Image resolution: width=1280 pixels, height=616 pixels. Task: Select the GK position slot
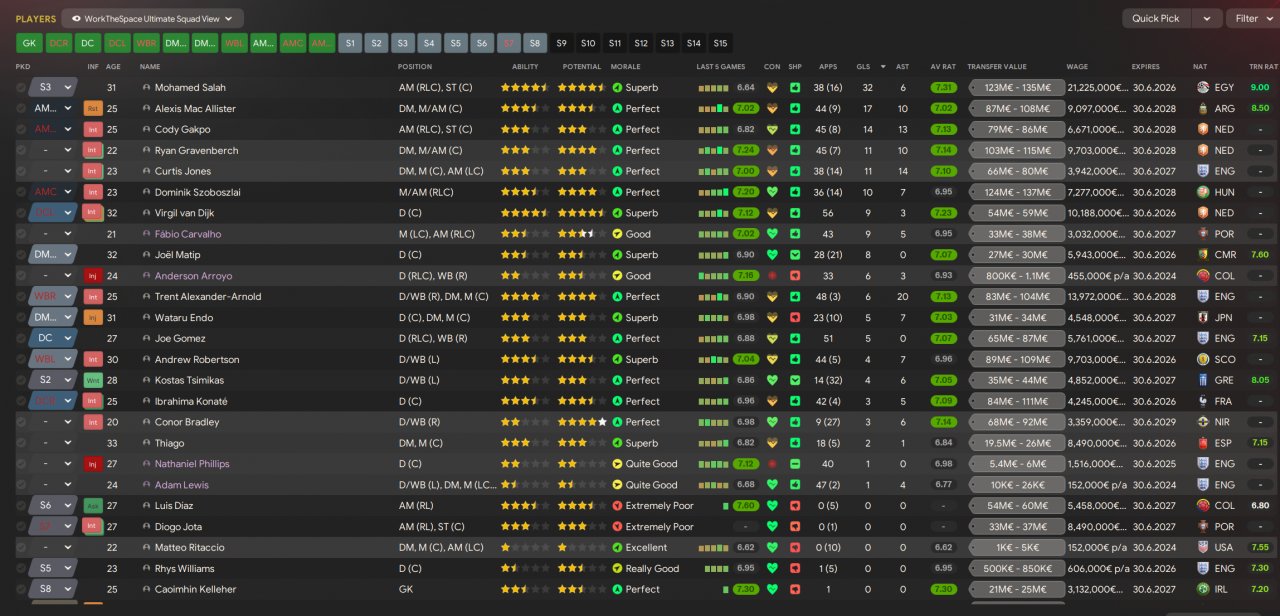(29, 43)
